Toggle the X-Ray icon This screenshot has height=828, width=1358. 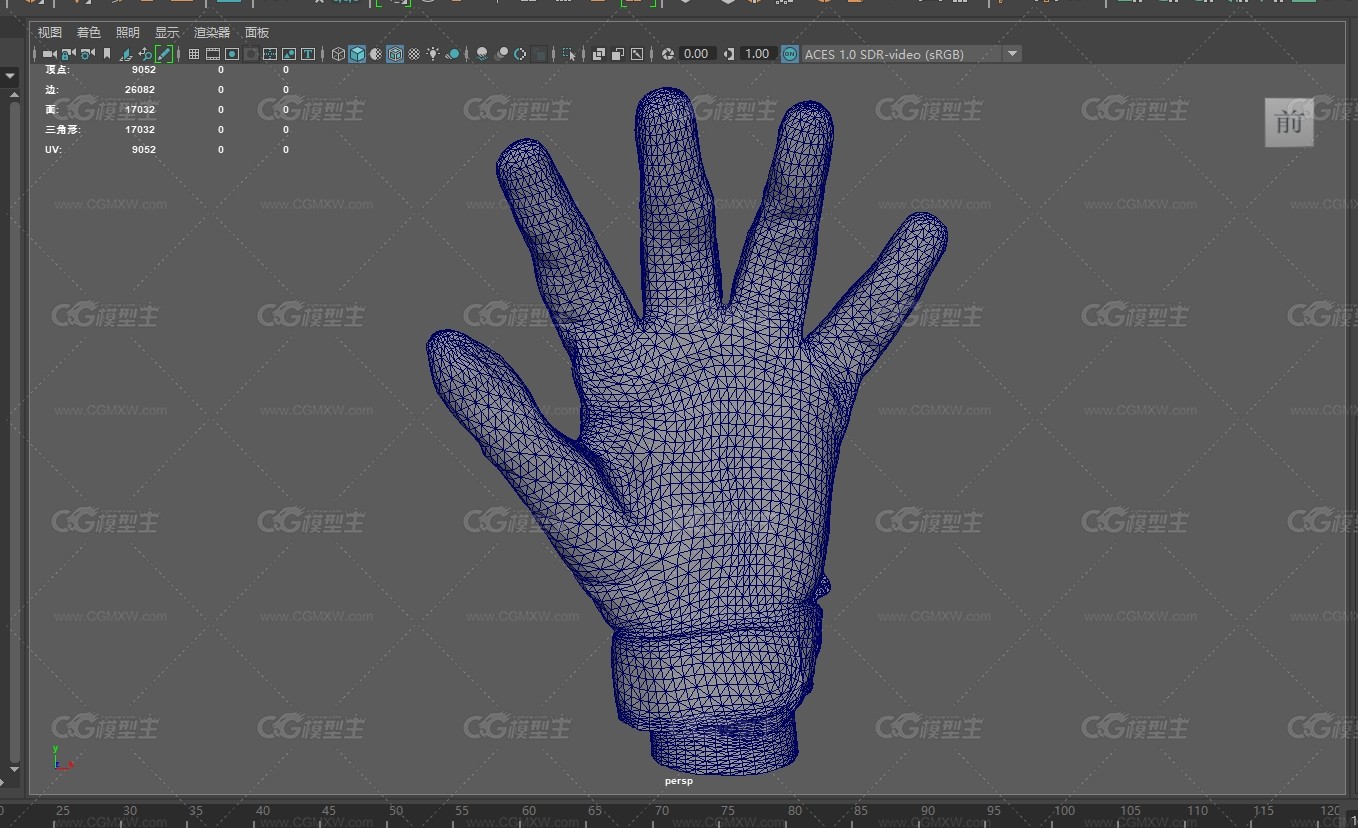(x=598, y=54)
